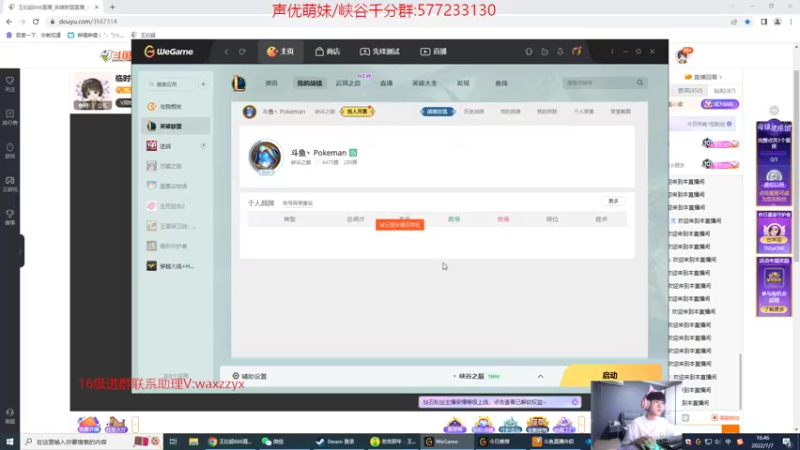Click the League of Legends logo icon
The height and width of the screenshot is (450, 800).
(x=239, y=83)
